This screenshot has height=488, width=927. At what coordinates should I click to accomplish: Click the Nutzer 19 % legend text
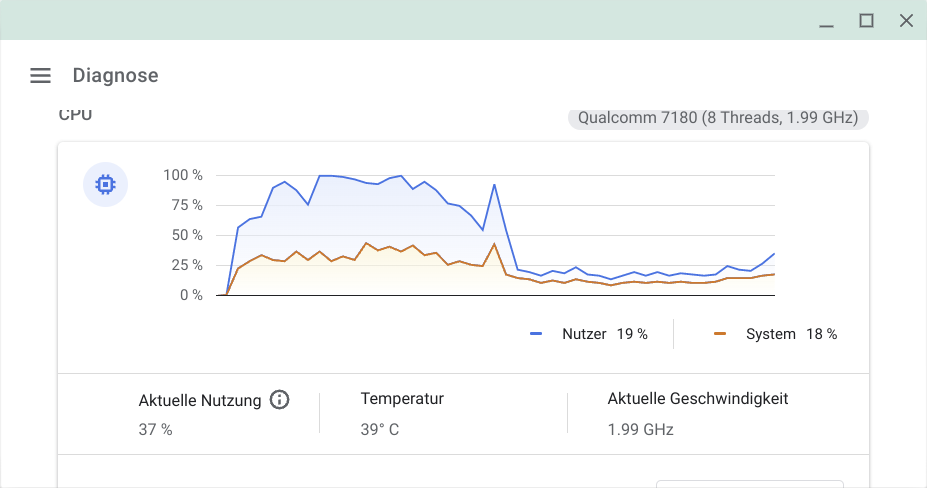coord(604,334)
